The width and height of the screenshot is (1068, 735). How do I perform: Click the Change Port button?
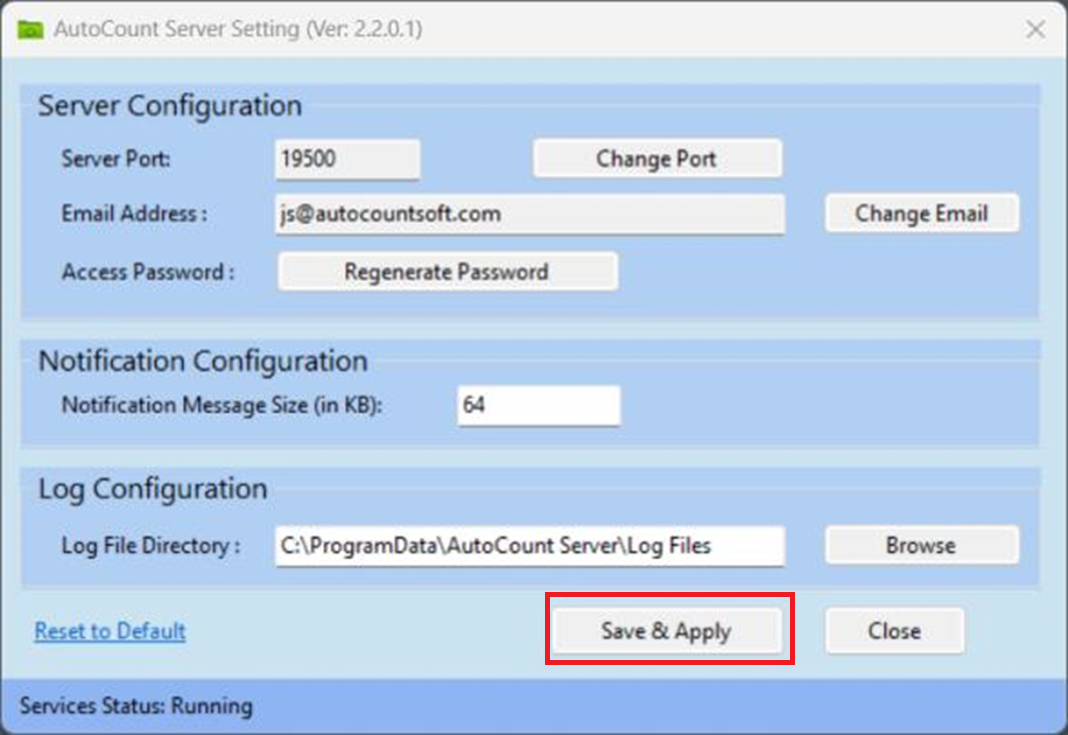coord(656,159)
